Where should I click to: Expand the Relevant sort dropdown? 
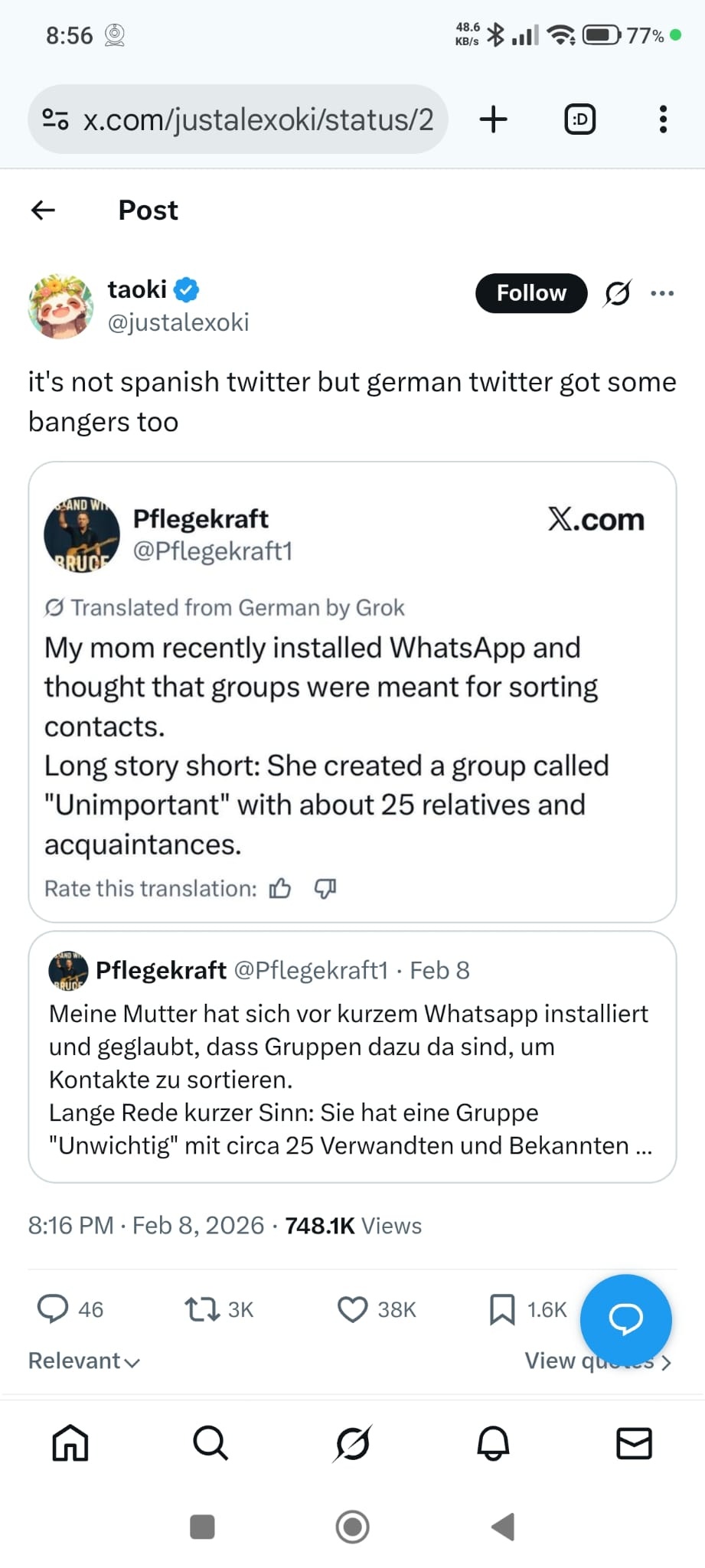[84, 1361]
